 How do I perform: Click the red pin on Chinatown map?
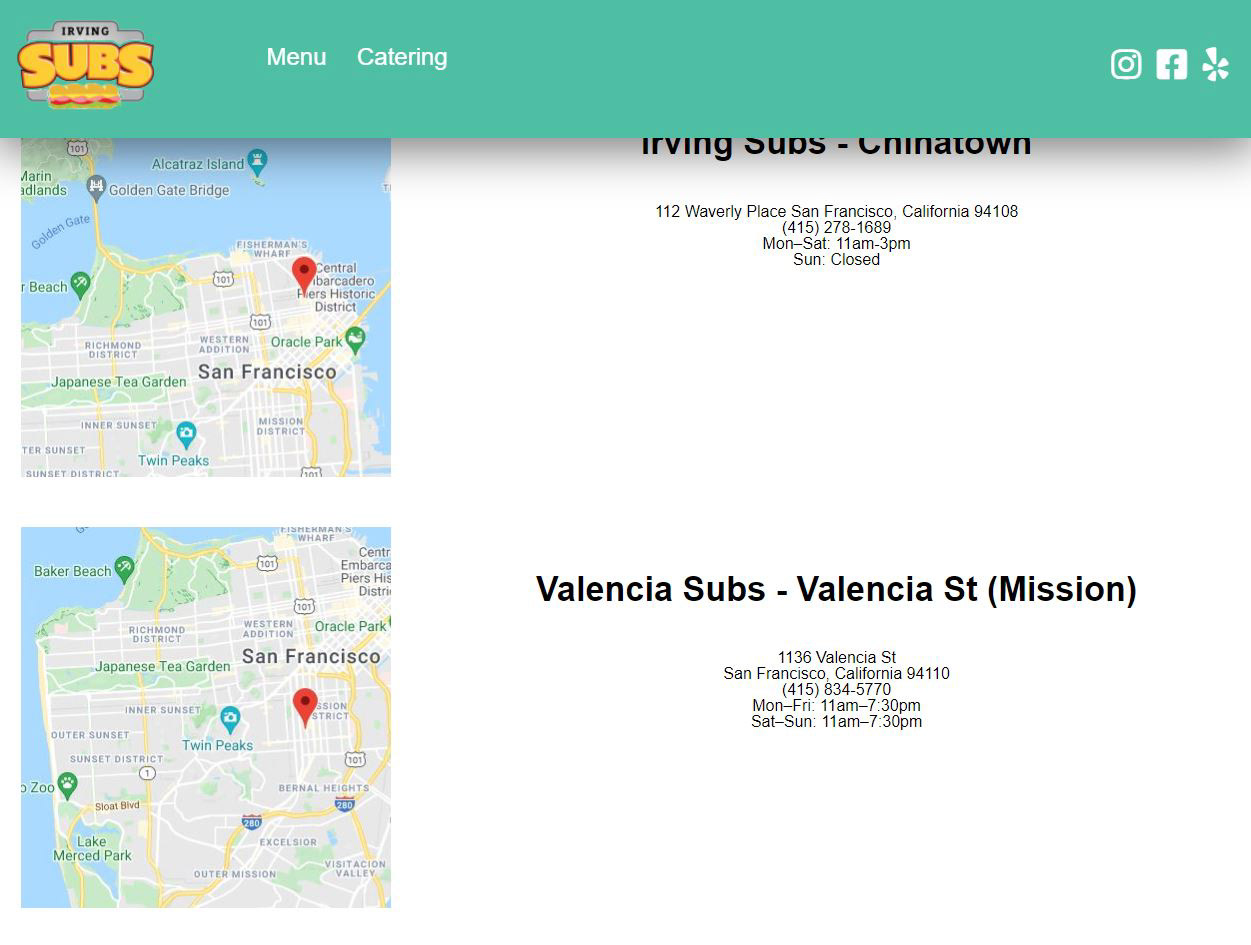click(x=304, y=275)
